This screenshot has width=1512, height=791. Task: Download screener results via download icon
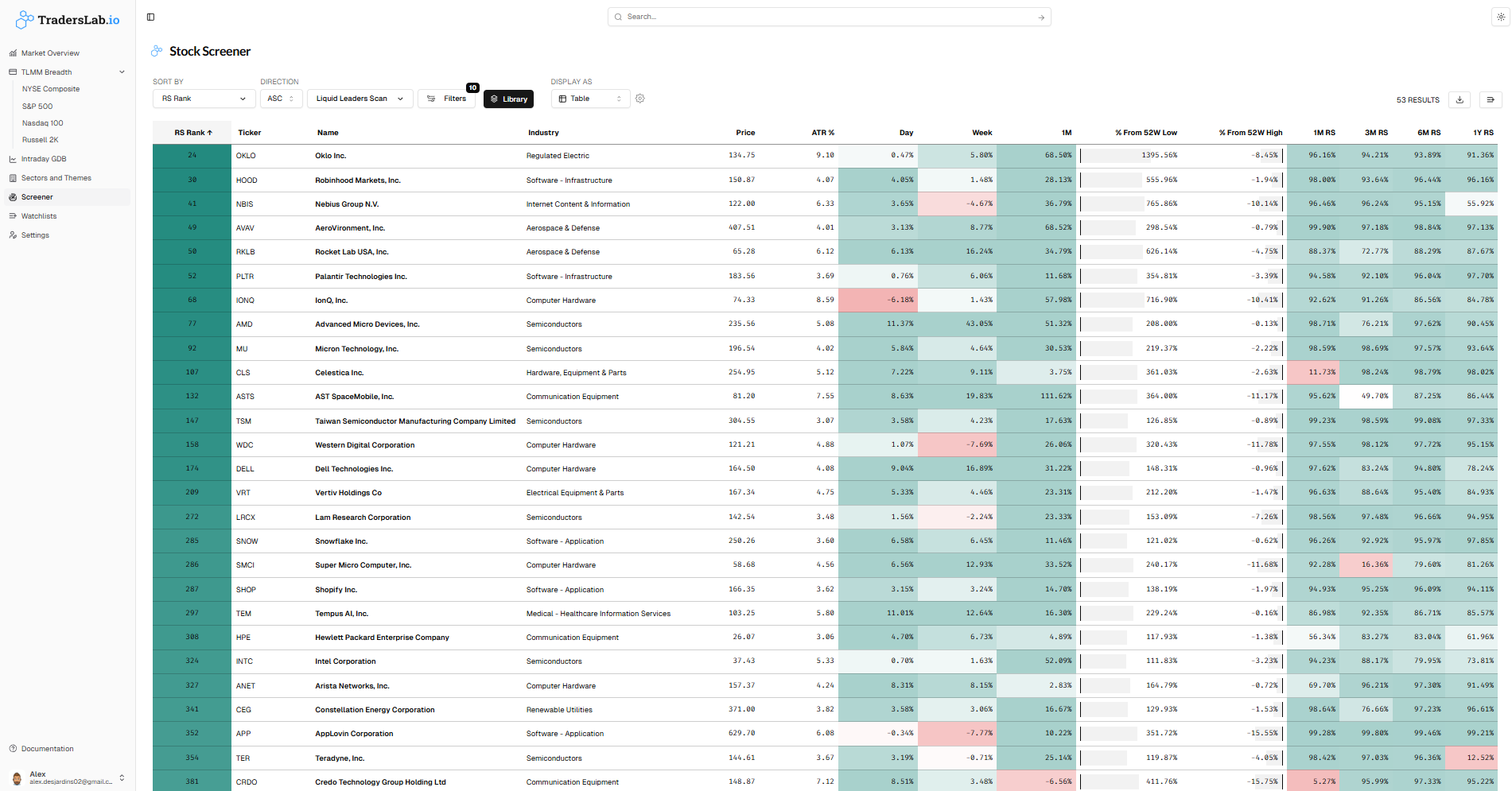(x=1460, y=99)
